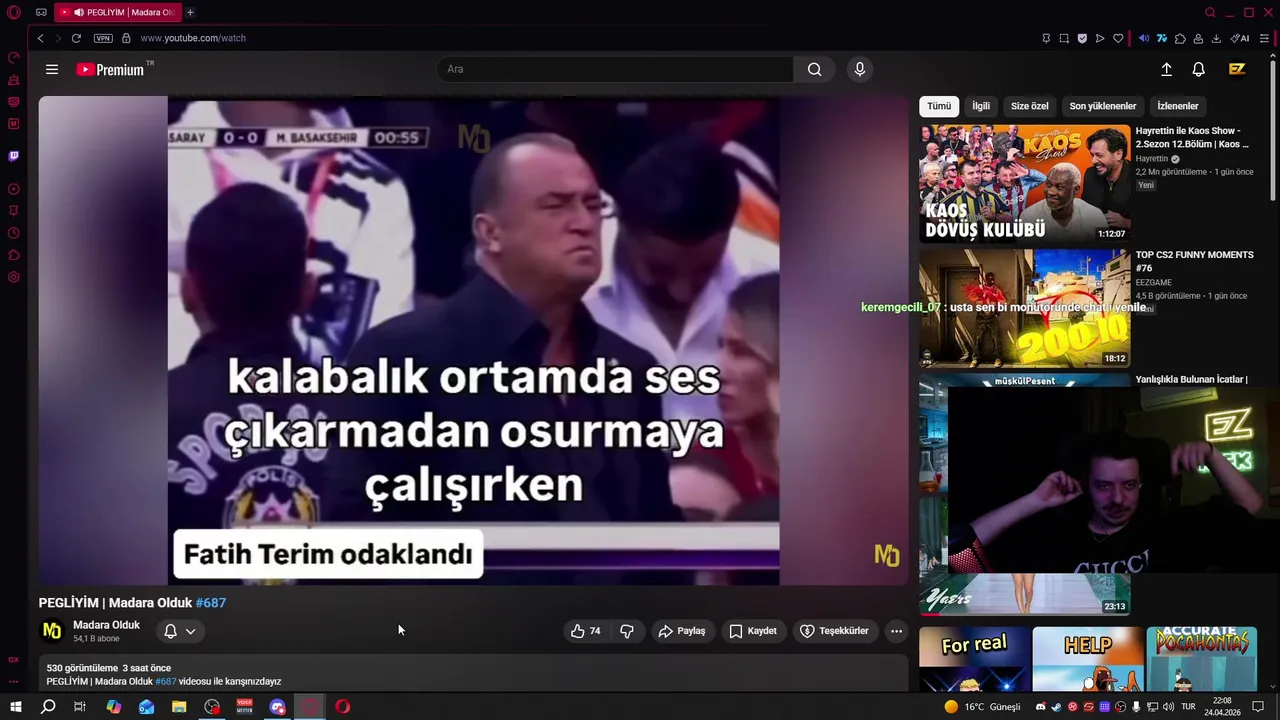Start voice search with microphone

coord(859,69)
